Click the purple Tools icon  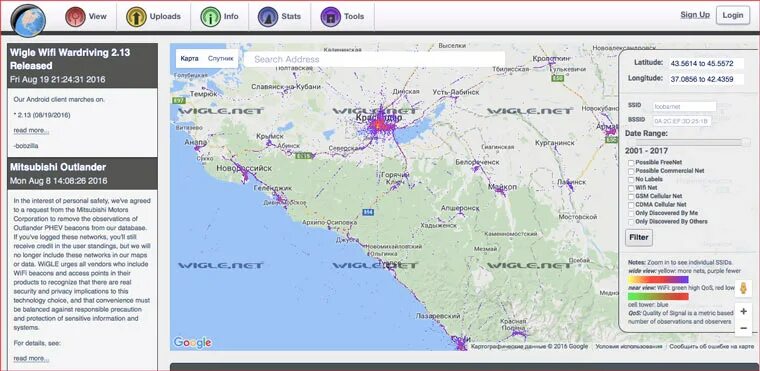[x=331, y=16]
